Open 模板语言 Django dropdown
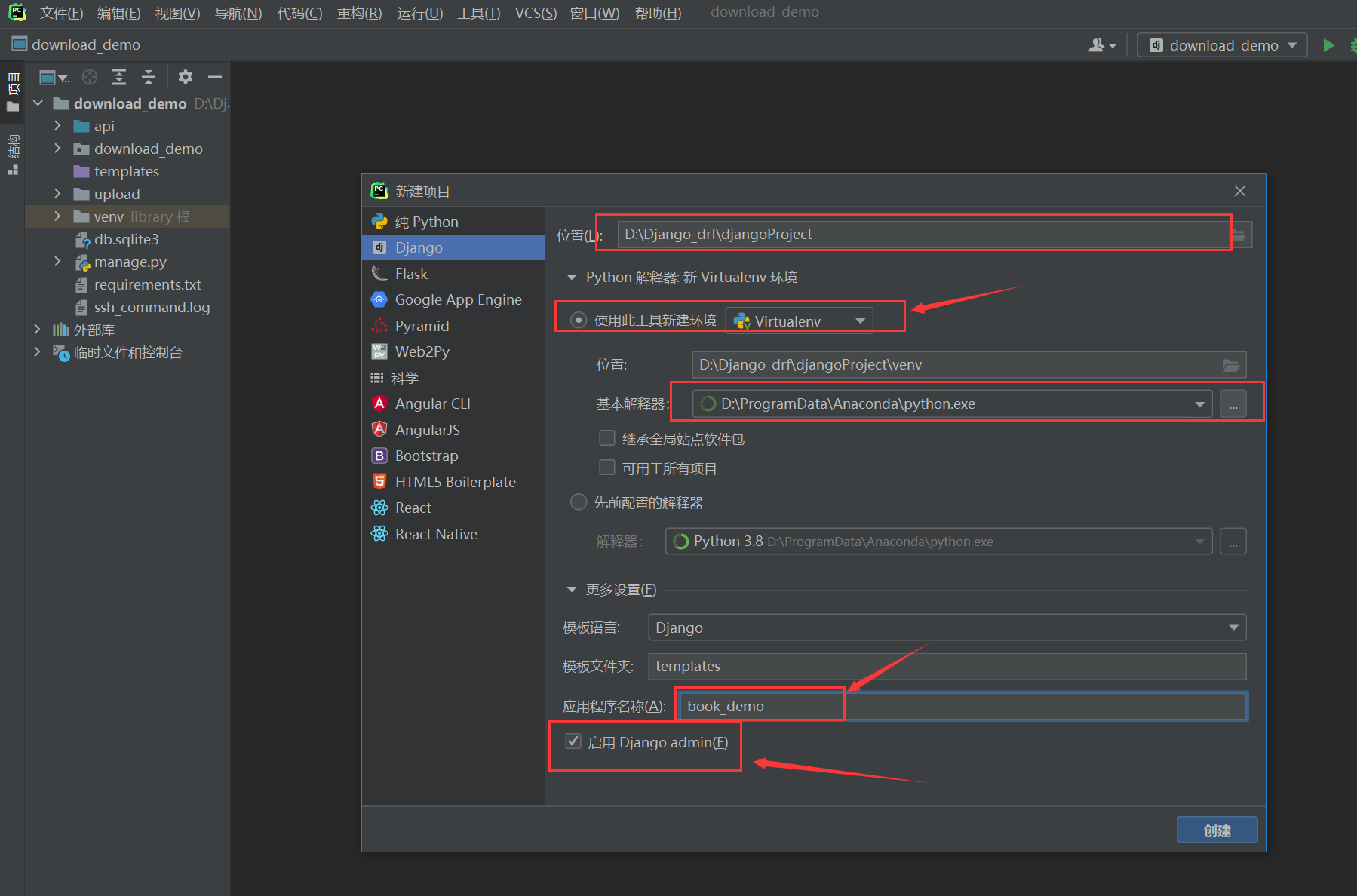Screen dimensions: 1357x896 pyautogui.click(x=947, y=628)
